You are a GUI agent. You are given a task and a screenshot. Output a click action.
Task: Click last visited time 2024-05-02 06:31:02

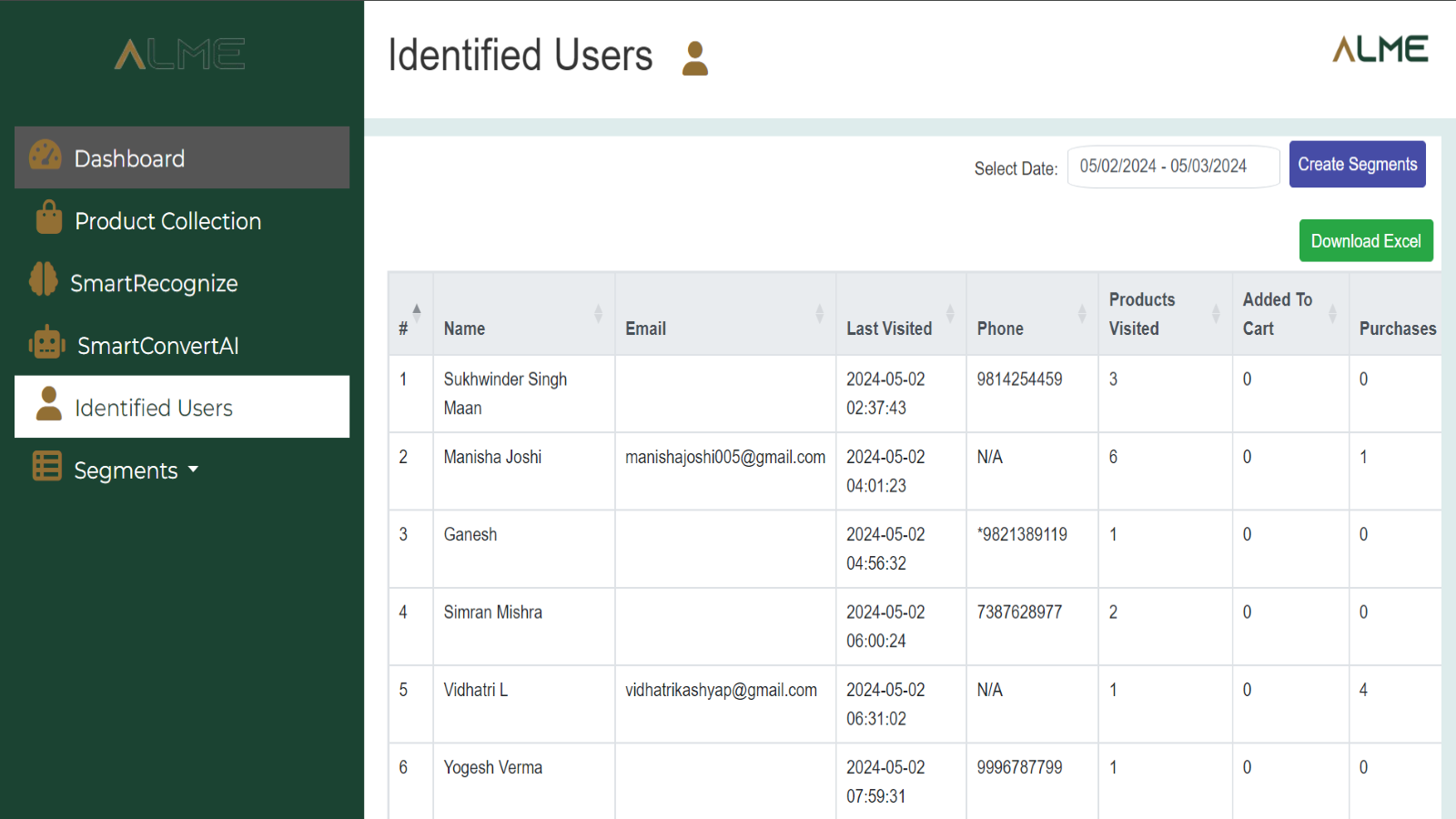[885, 704]
